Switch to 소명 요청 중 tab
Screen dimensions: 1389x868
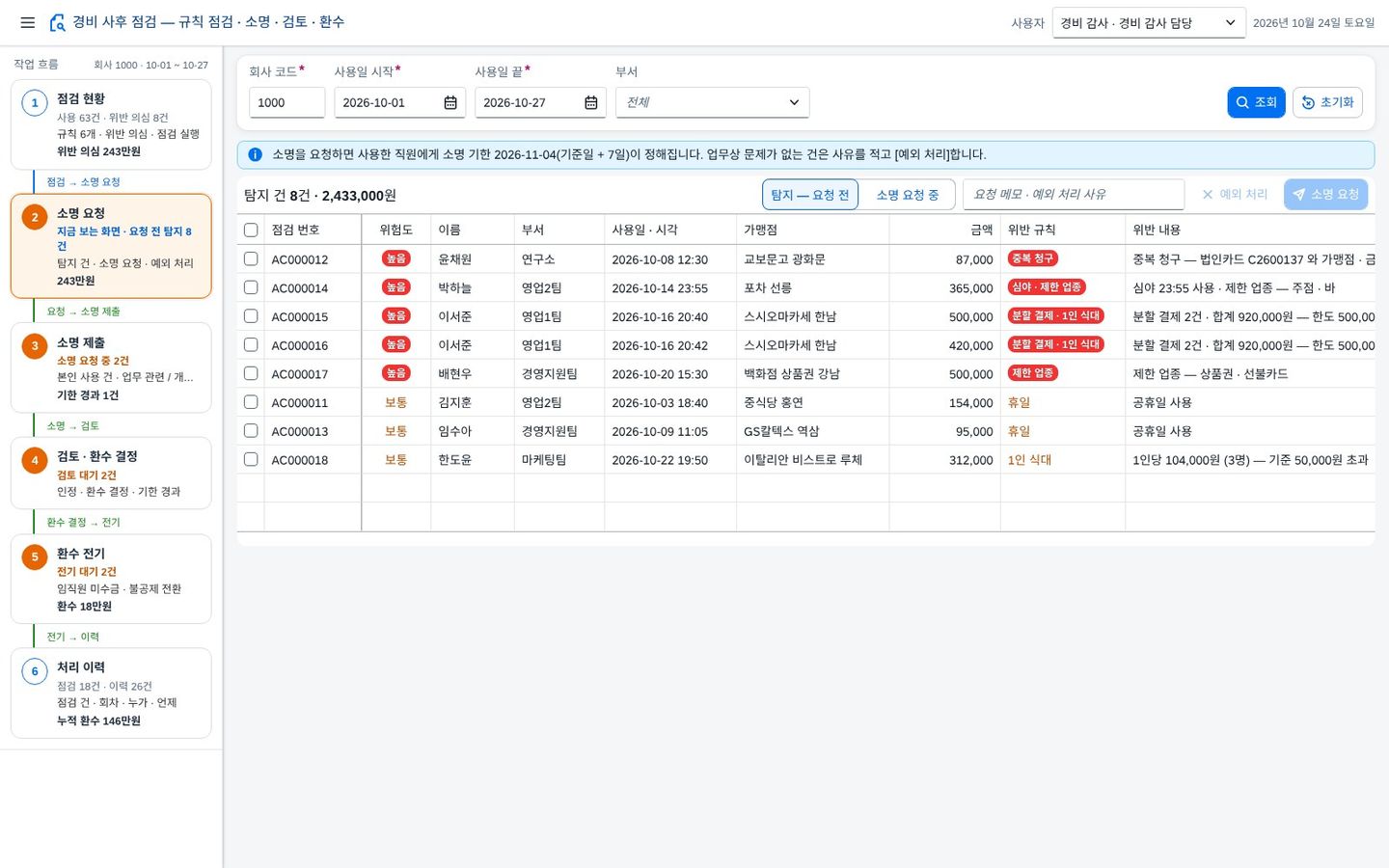point(907,195)
